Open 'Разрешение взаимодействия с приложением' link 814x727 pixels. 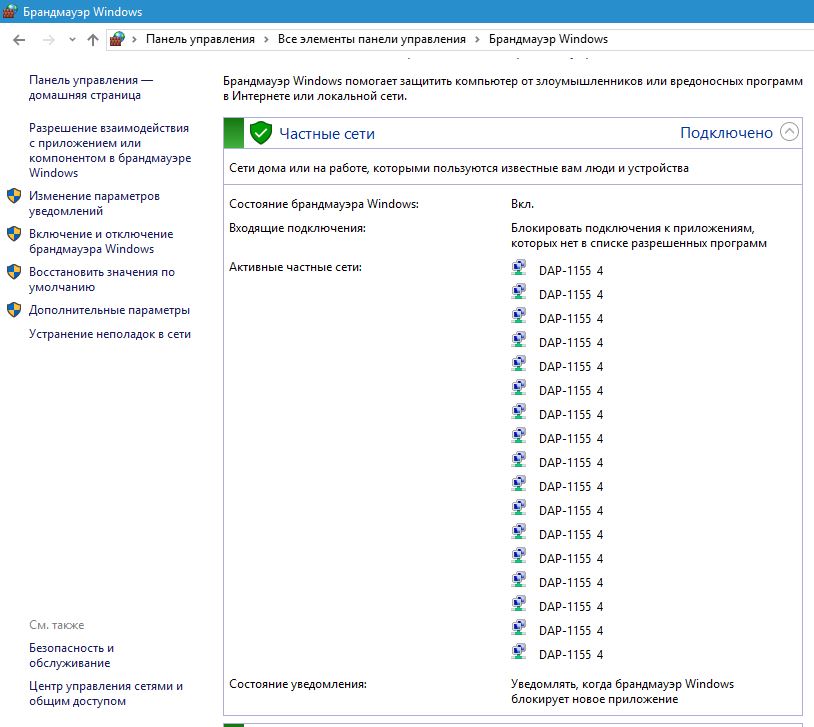click(x=109, y=150)
